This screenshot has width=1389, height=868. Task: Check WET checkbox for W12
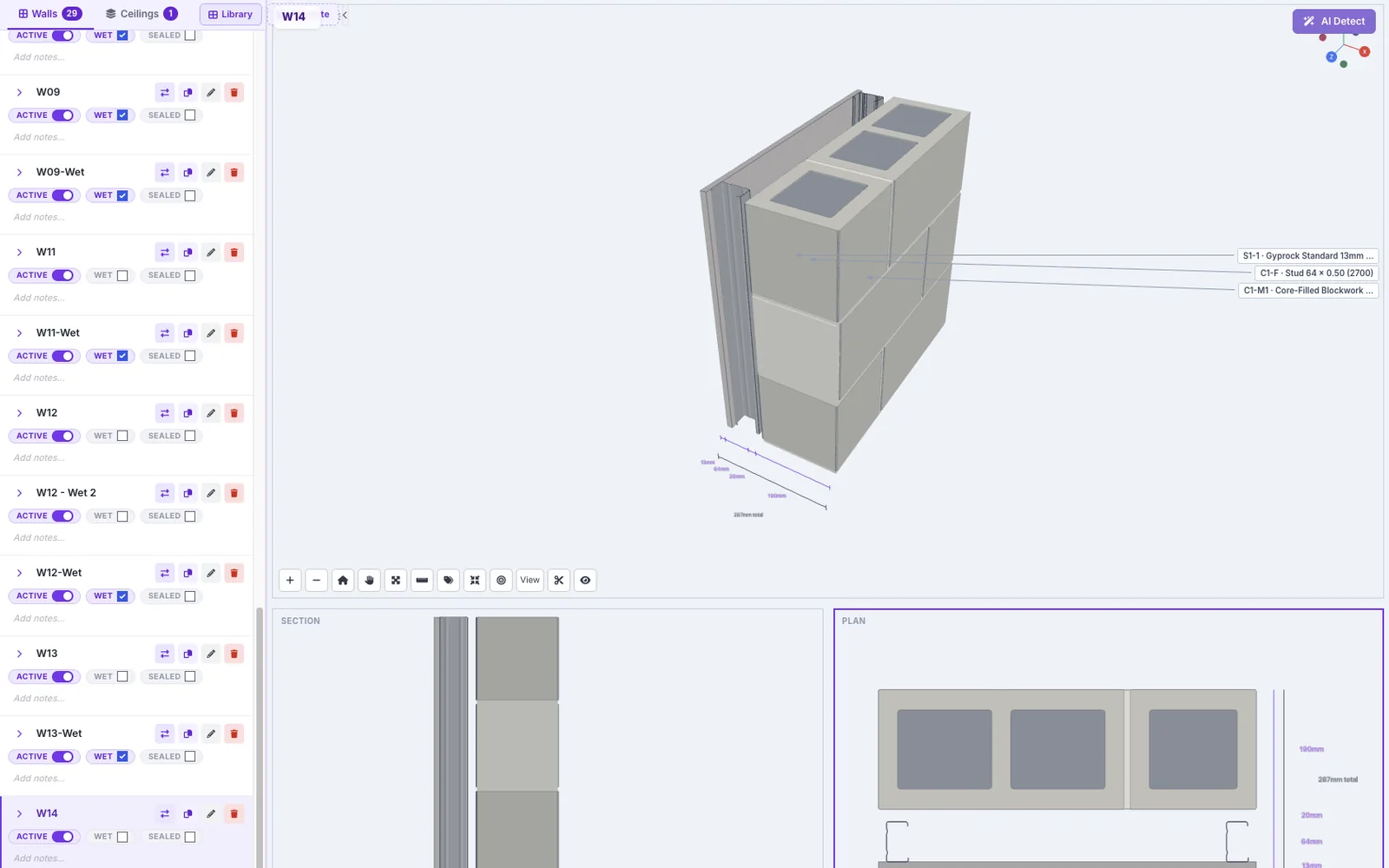tap(122, 436)
